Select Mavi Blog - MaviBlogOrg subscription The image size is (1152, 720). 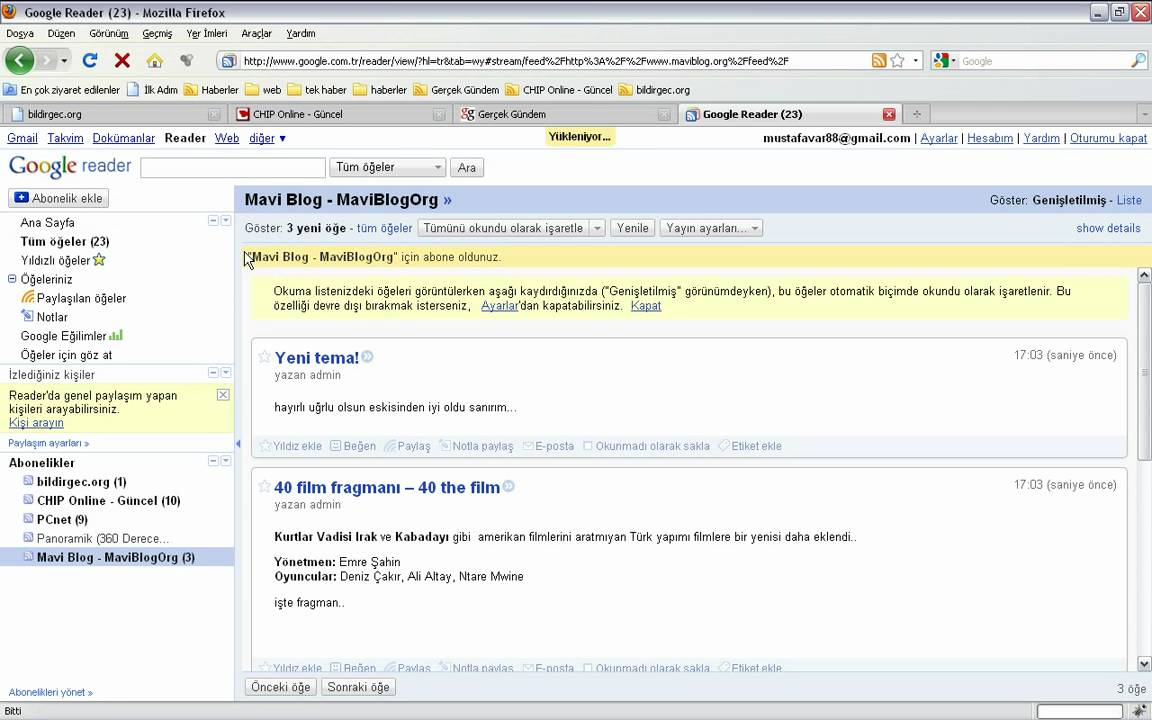click(x=117, y=557)
